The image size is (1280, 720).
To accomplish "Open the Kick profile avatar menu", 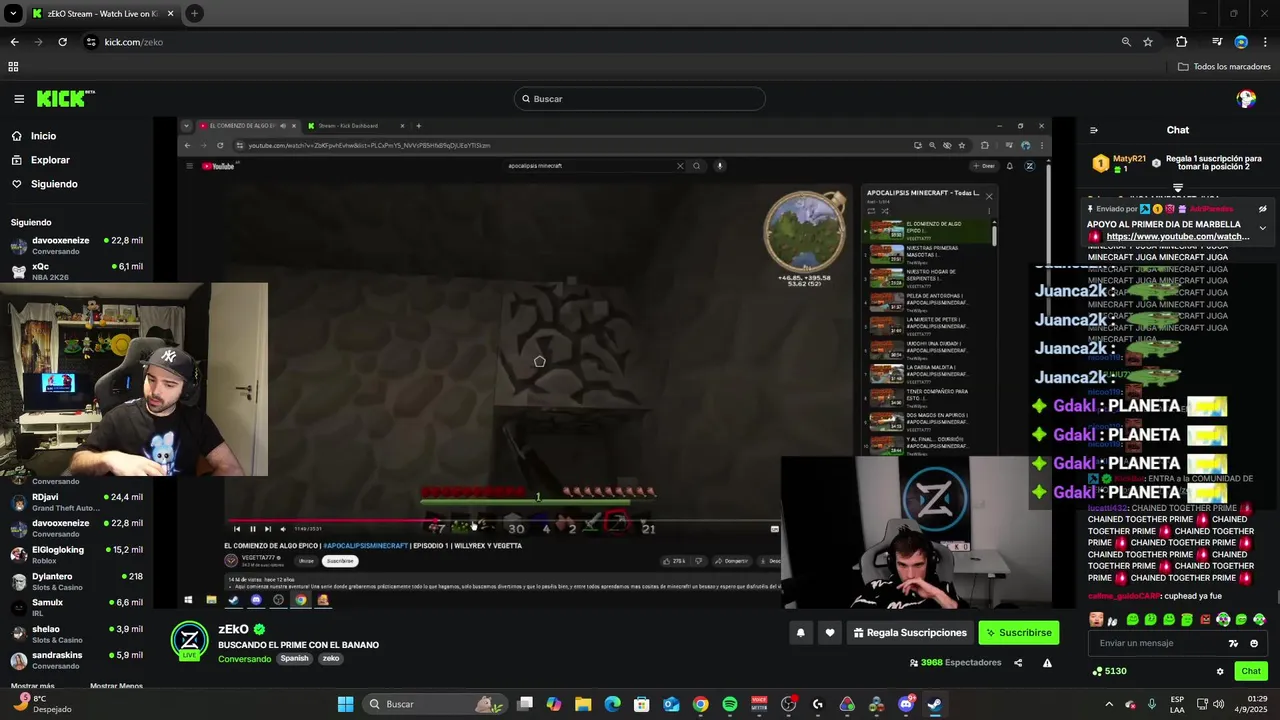I will coord(1246,99).
